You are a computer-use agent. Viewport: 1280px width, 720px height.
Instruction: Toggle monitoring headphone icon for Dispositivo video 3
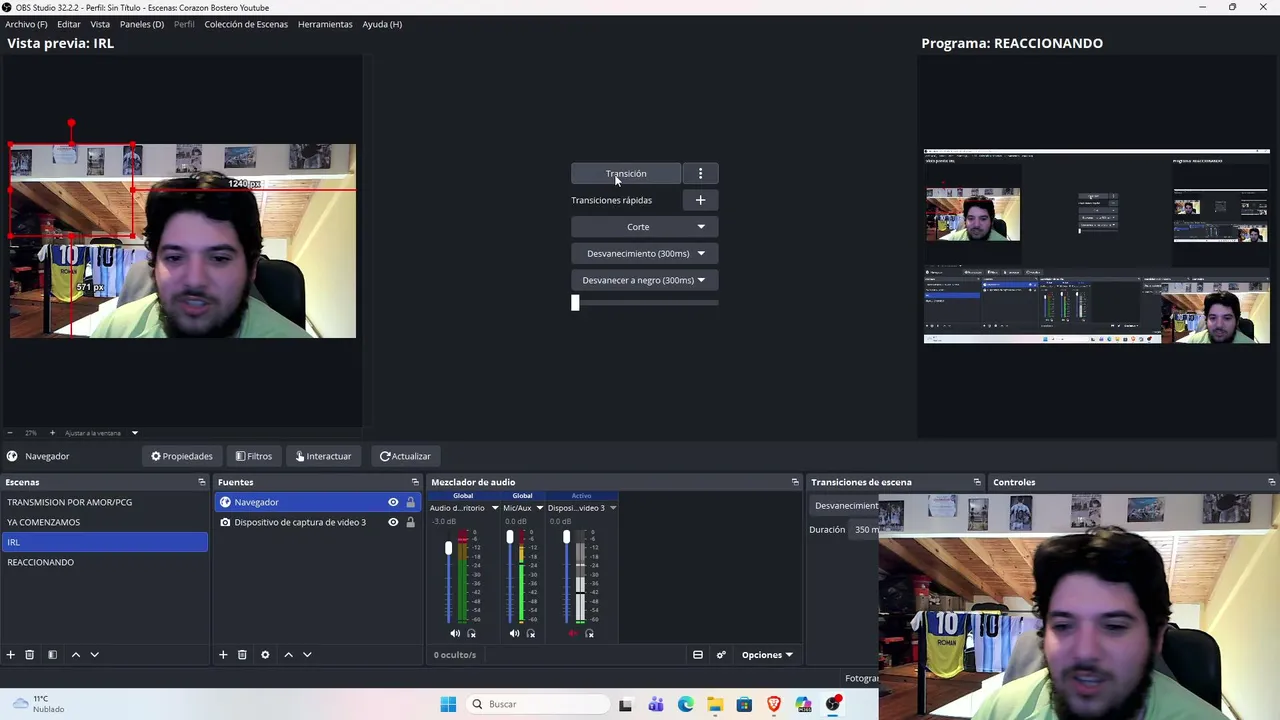click(589, 634)
